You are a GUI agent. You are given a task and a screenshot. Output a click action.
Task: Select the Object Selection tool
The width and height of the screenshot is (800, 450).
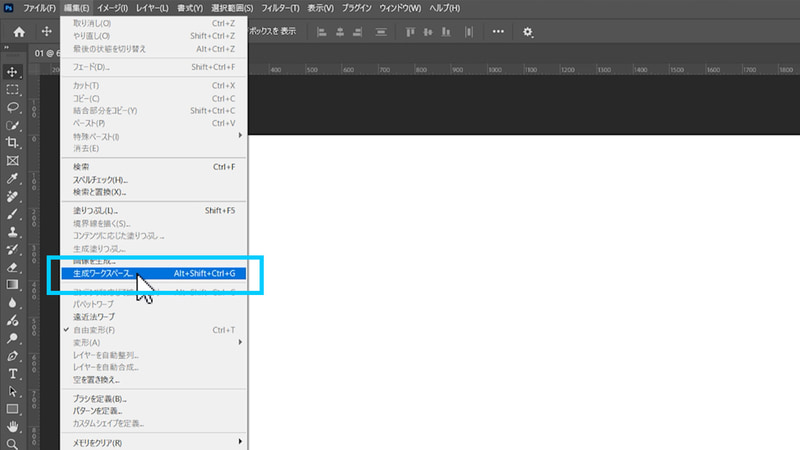(12, 125)
